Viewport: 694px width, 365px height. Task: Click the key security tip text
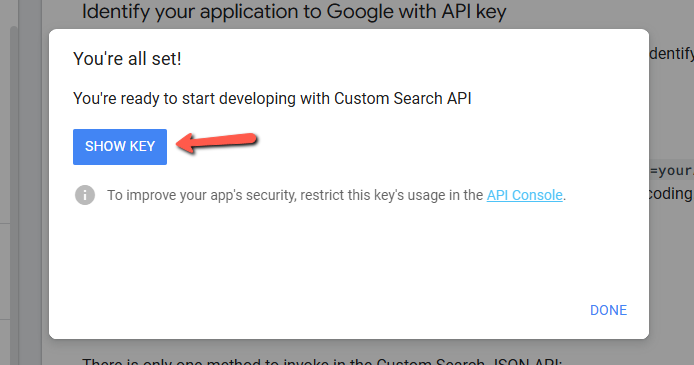(336, 195)
